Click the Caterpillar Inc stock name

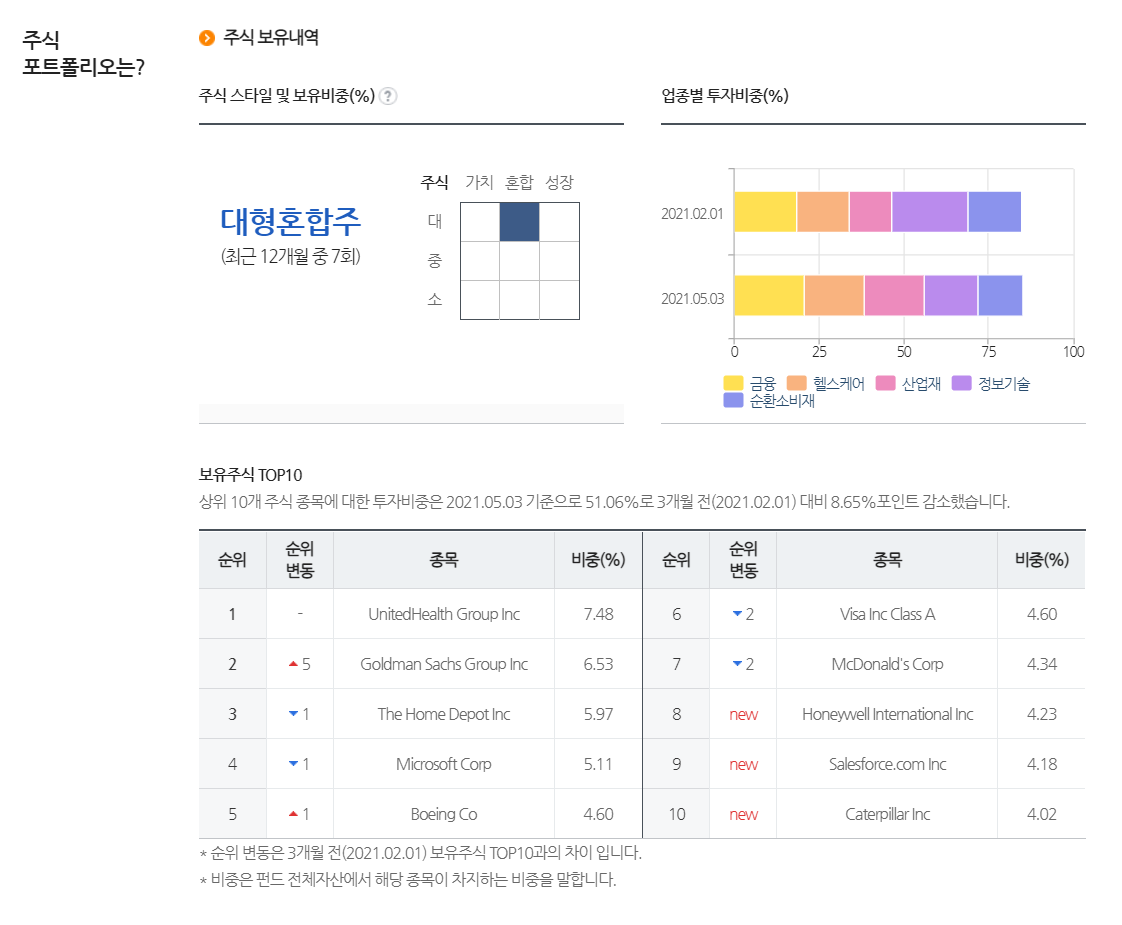[x=887, y=815]
